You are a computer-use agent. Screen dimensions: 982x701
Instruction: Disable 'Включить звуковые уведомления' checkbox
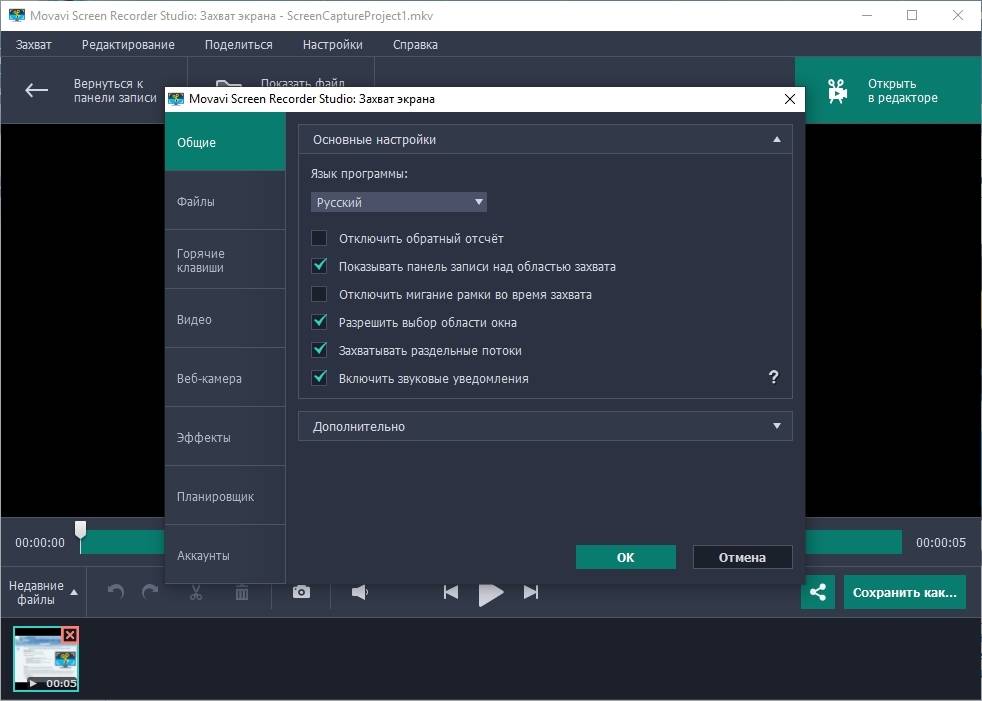pos(319,378)
